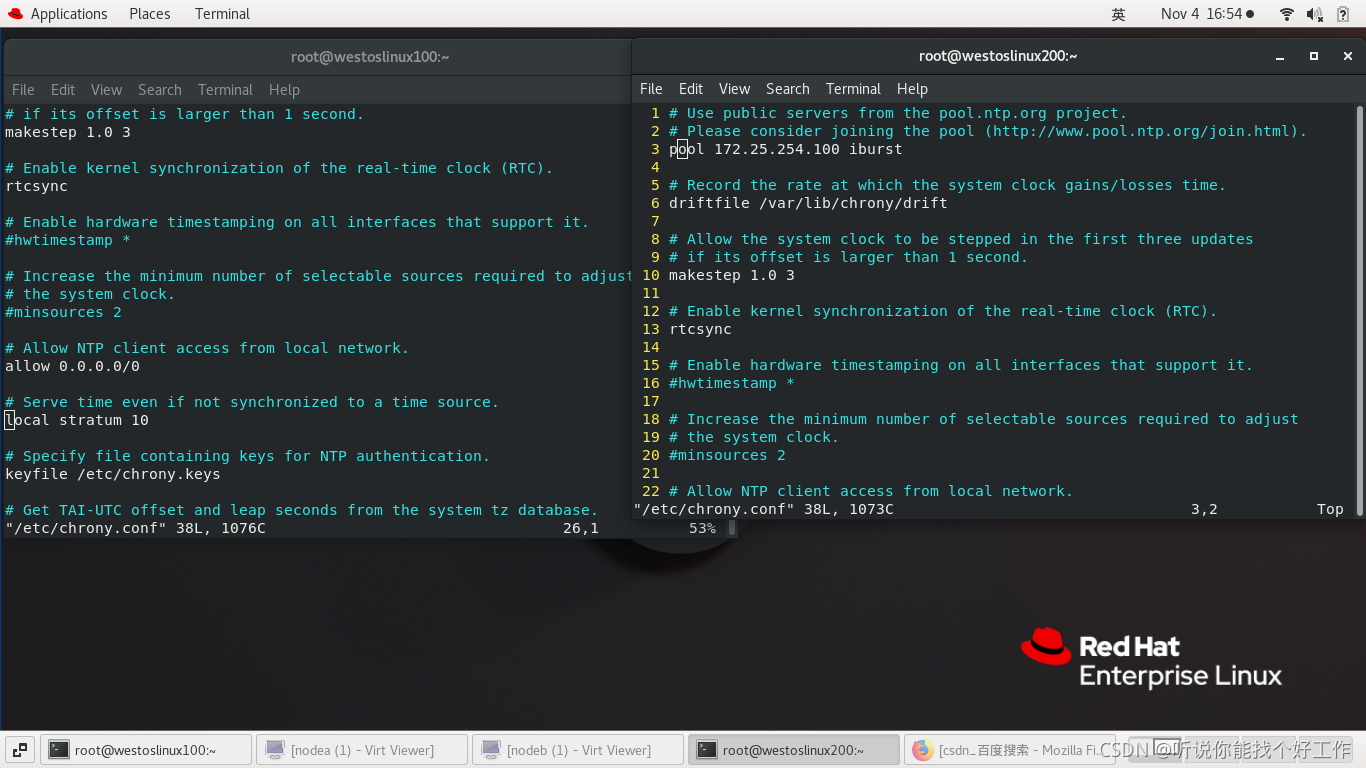Viewport: 1366px width, 768px height.
Task: Click status line '"/etc/chrony.conf" 38L, 1076C'
Action: (x=136, y=528)
